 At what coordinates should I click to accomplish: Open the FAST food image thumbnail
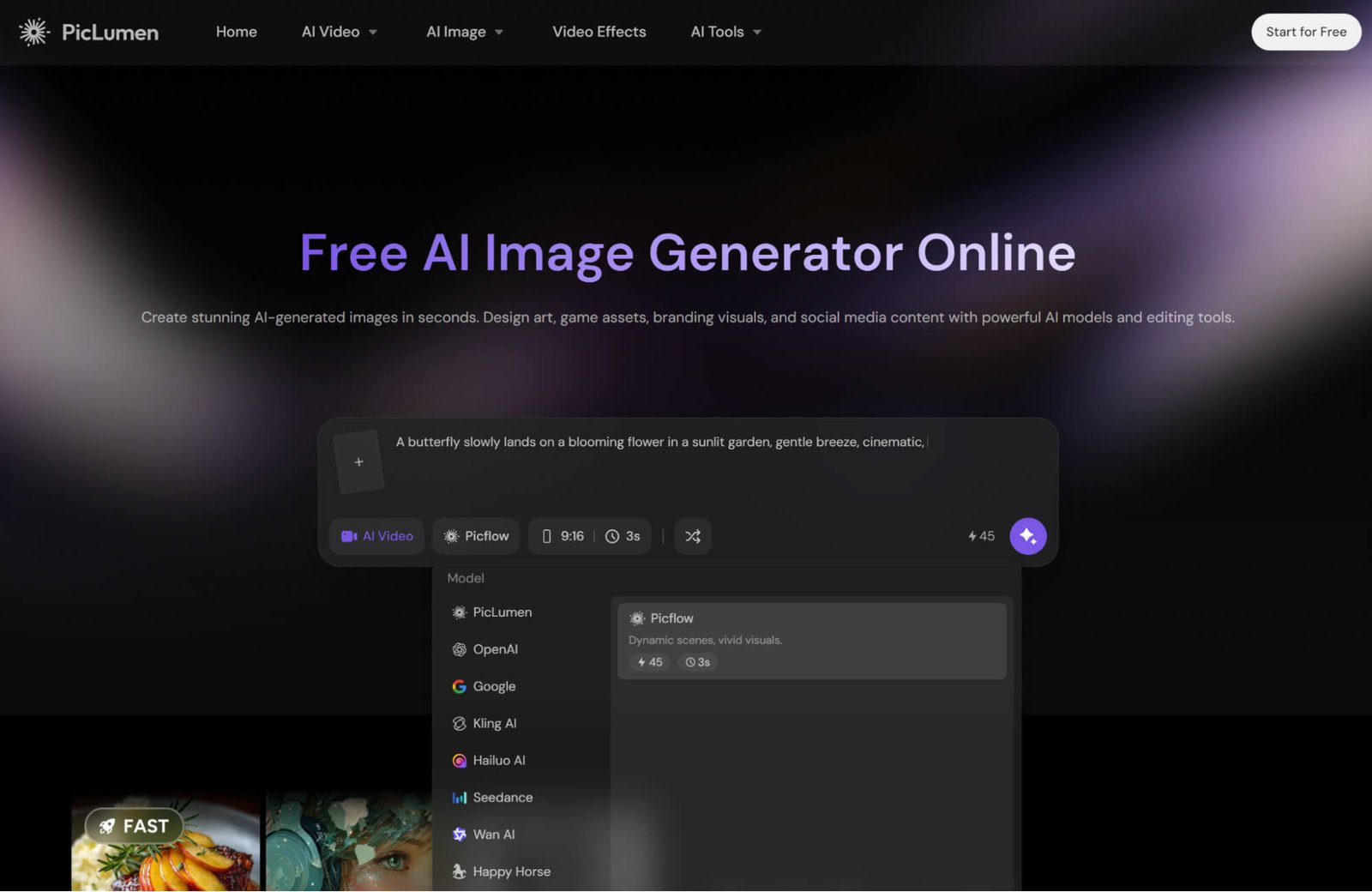click(x=165, y=843)
